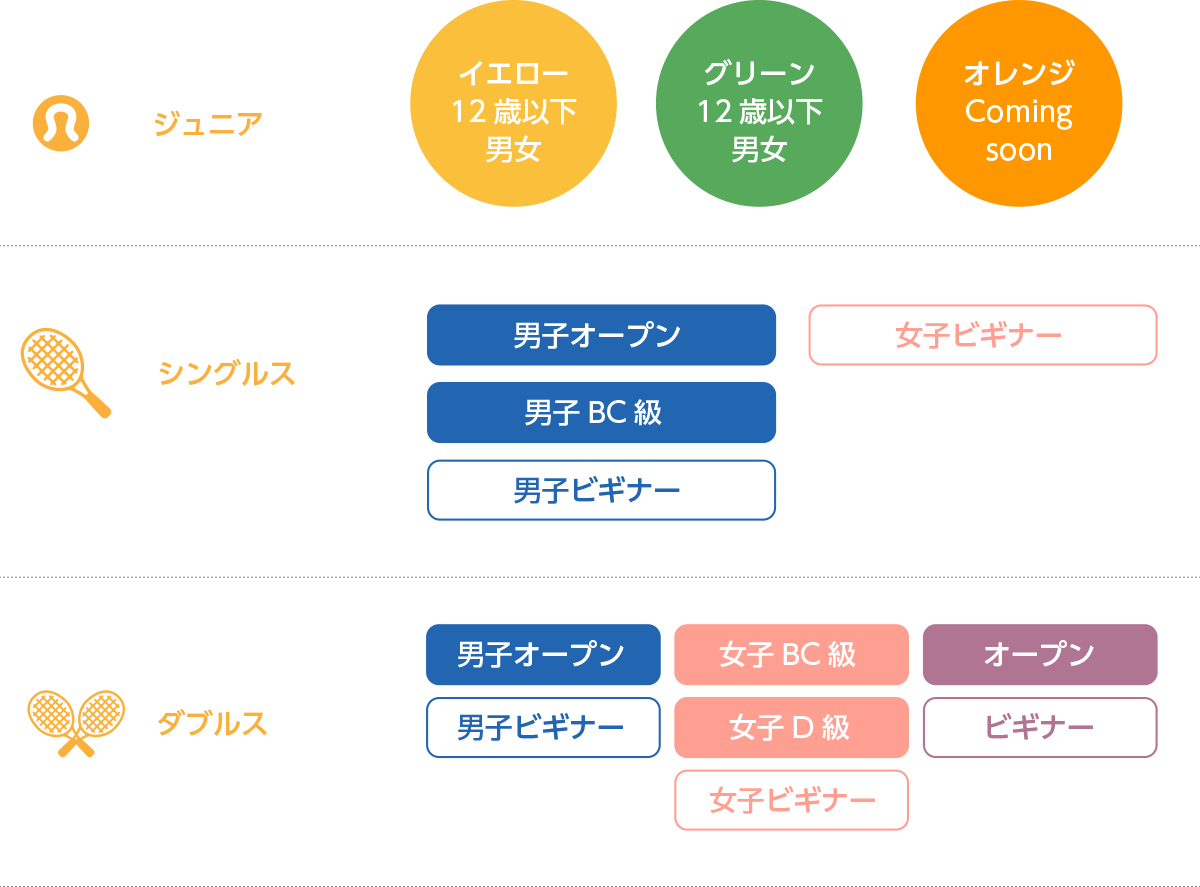Choose doubles 女子 BC 級 button

click(x=792, y=655)
